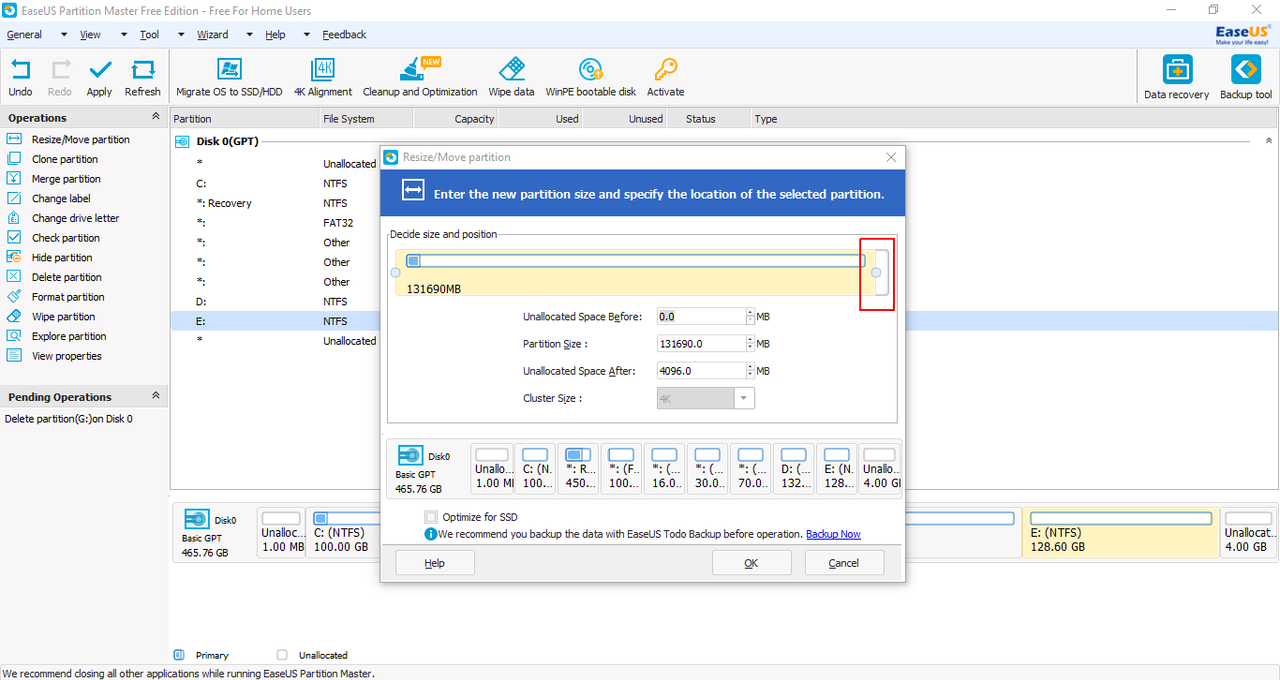Image resolution: width=1280 pixels, height=680 pixels.
Task: Open the Wizard menu
Action: (212, 34)
